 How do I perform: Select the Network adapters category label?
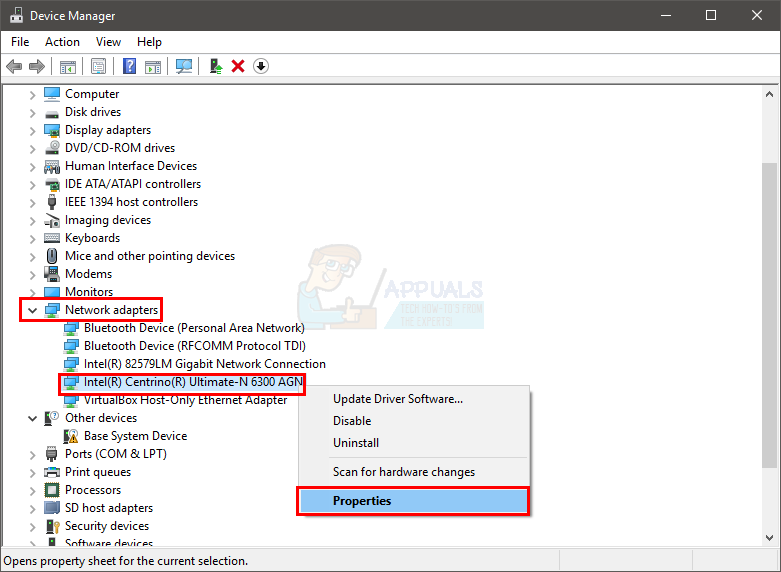(x=112, y=310)
